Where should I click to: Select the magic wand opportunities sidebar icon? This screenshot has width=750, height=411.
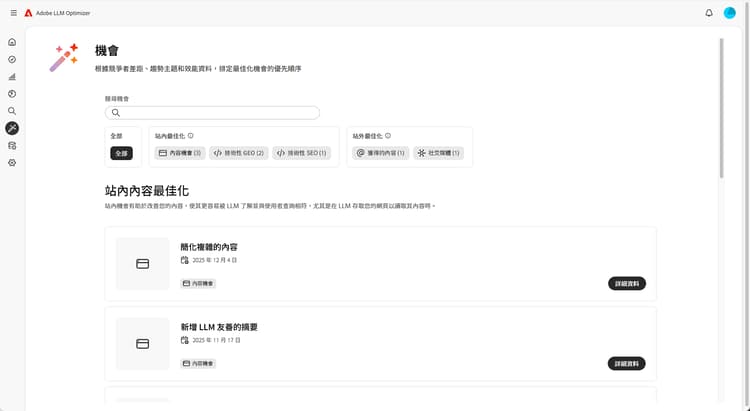[x=12, y=128]
